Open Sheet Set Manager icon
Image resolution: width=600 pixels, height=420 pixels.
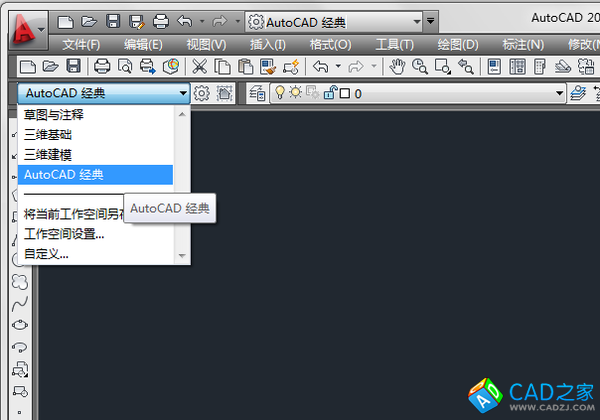(x=563, y=67)
